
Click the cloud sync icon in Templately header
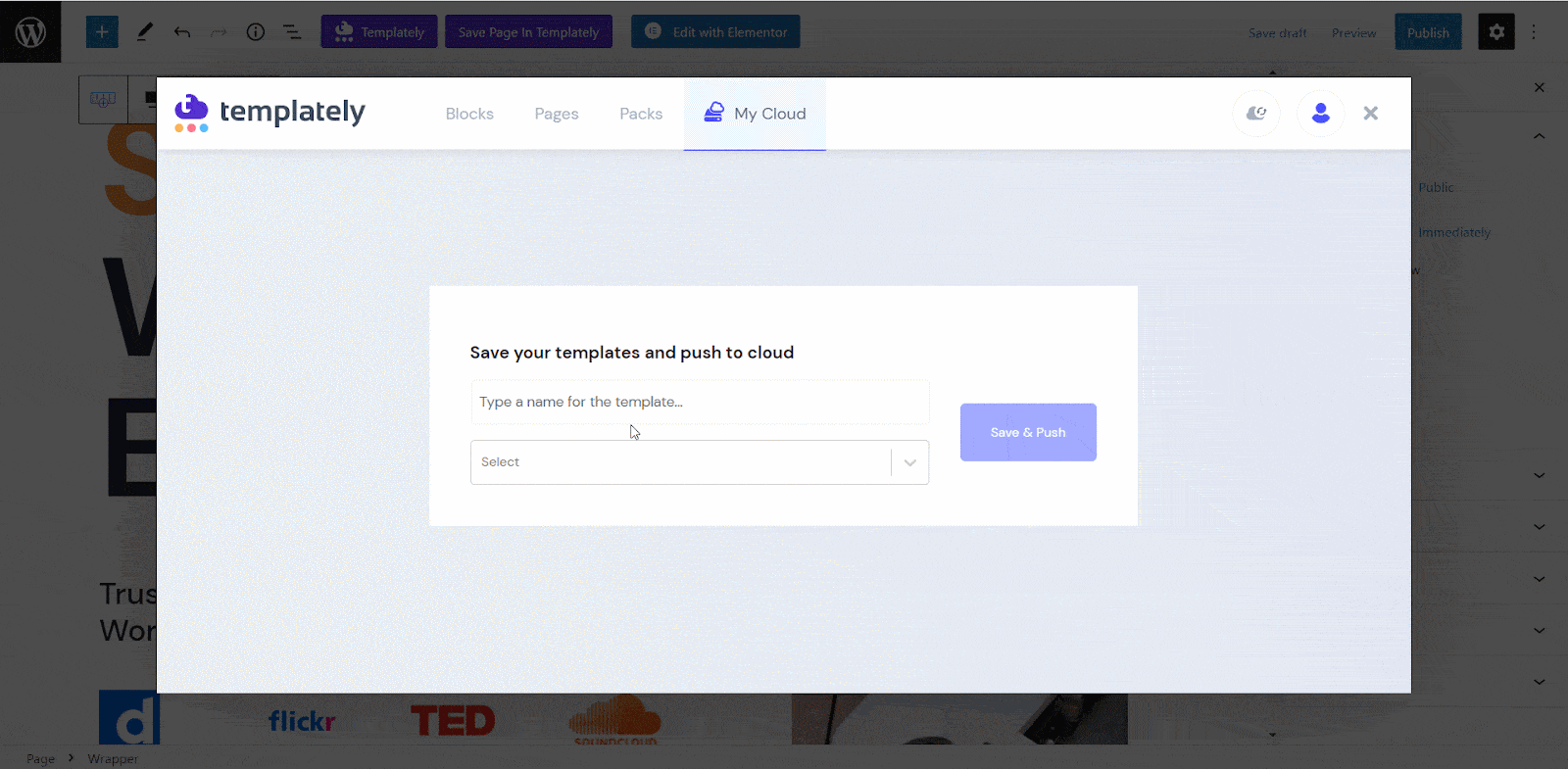point(1256,114)
